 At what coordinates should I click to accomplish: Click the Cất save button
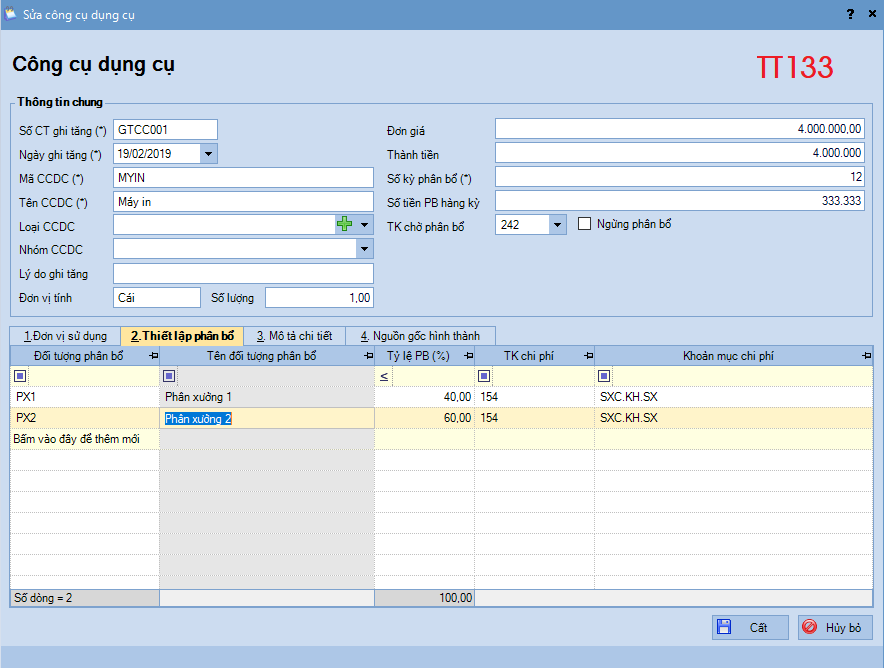(x=750, y=628)
